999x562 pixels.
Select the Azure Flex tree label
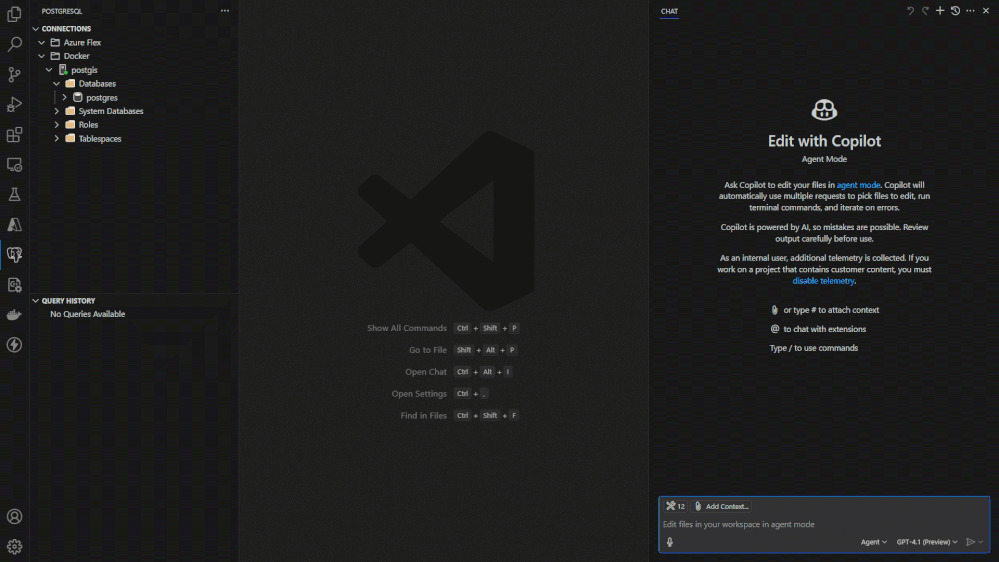[82, 43]
